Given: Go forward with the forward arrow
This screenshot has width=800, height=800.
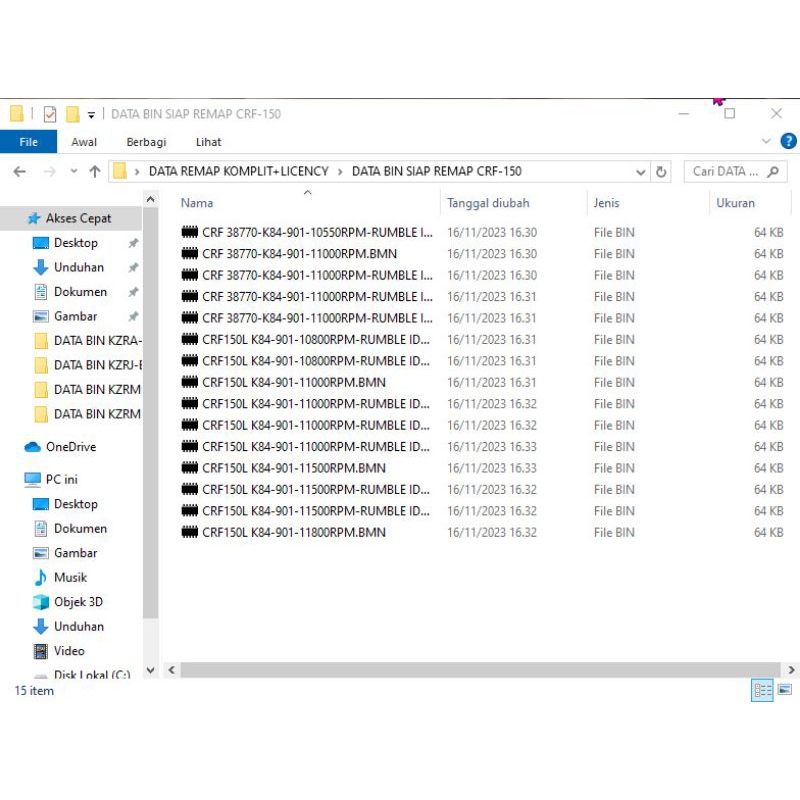Looking at the screenshot, I should [49, 171].
